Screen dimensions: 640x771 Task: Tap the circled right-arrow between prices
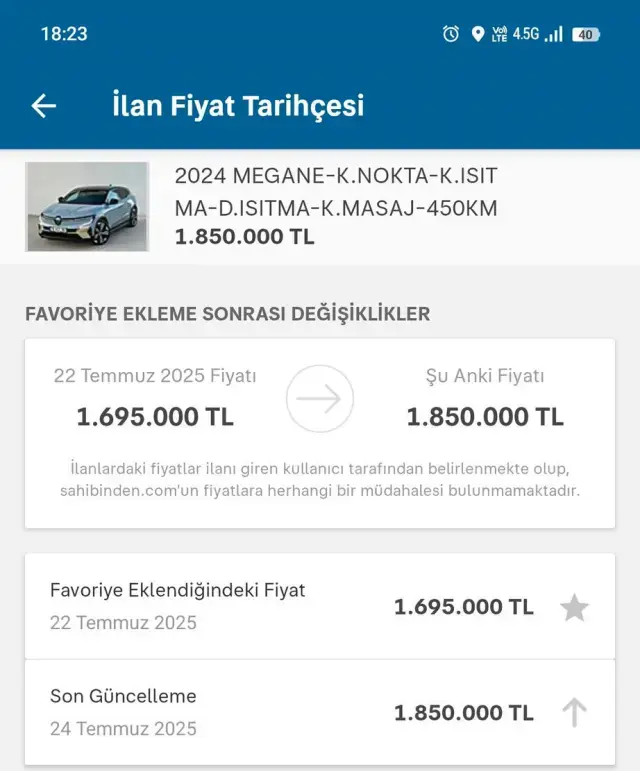[x=320, y=398]
